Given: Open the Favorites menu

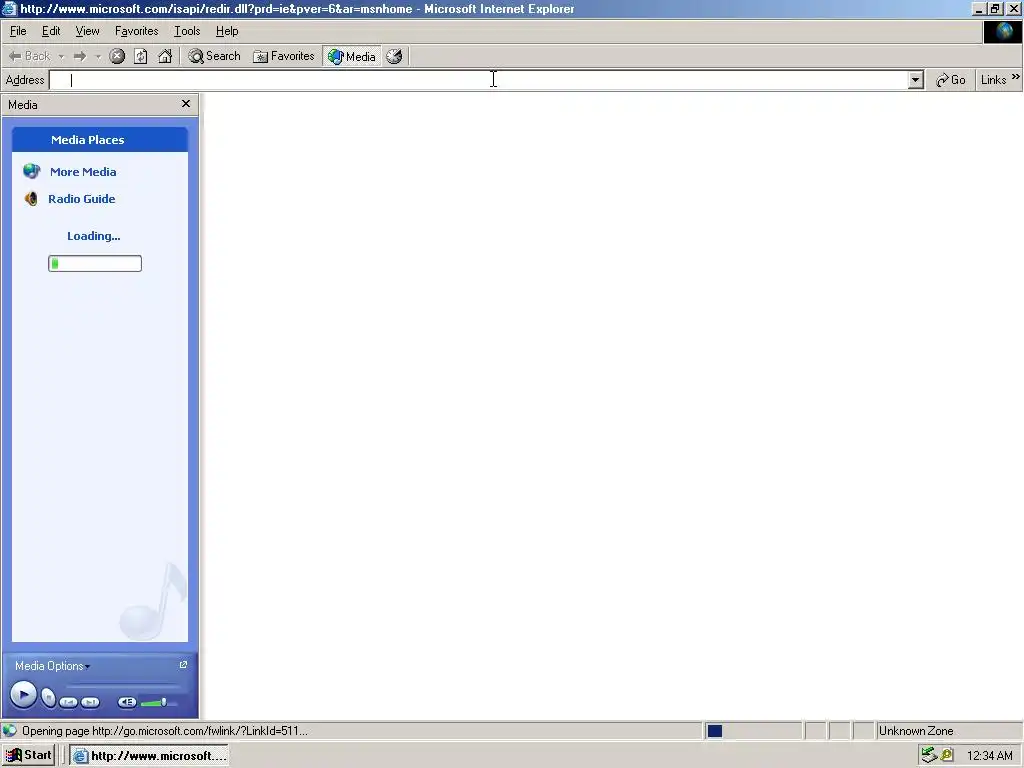Looking at the screenshot, I should tap(136, 31).
